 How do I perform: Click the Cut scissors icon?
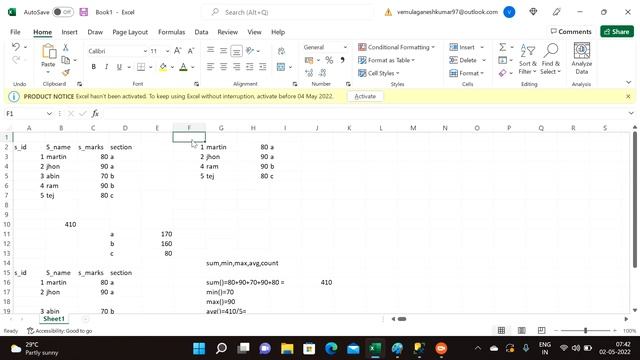point(65,48)
